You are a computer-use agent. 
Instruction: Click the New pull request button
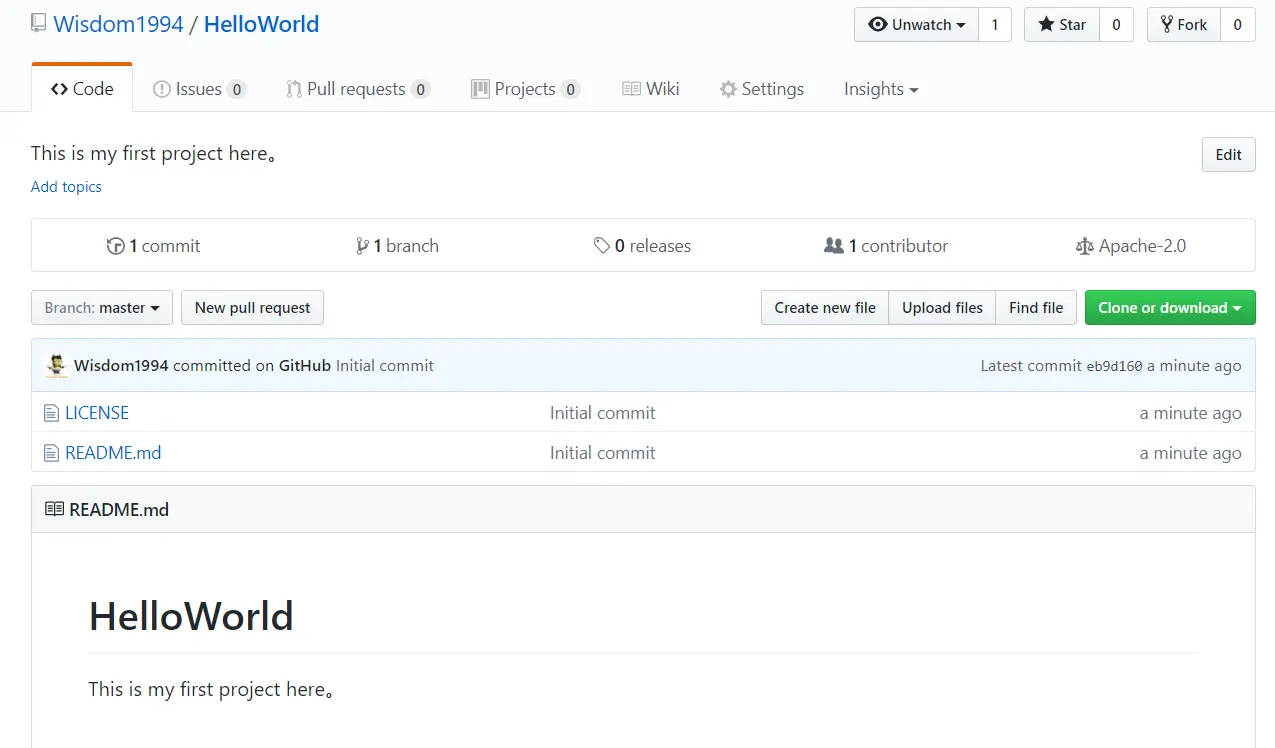click(x=252, y=308)
